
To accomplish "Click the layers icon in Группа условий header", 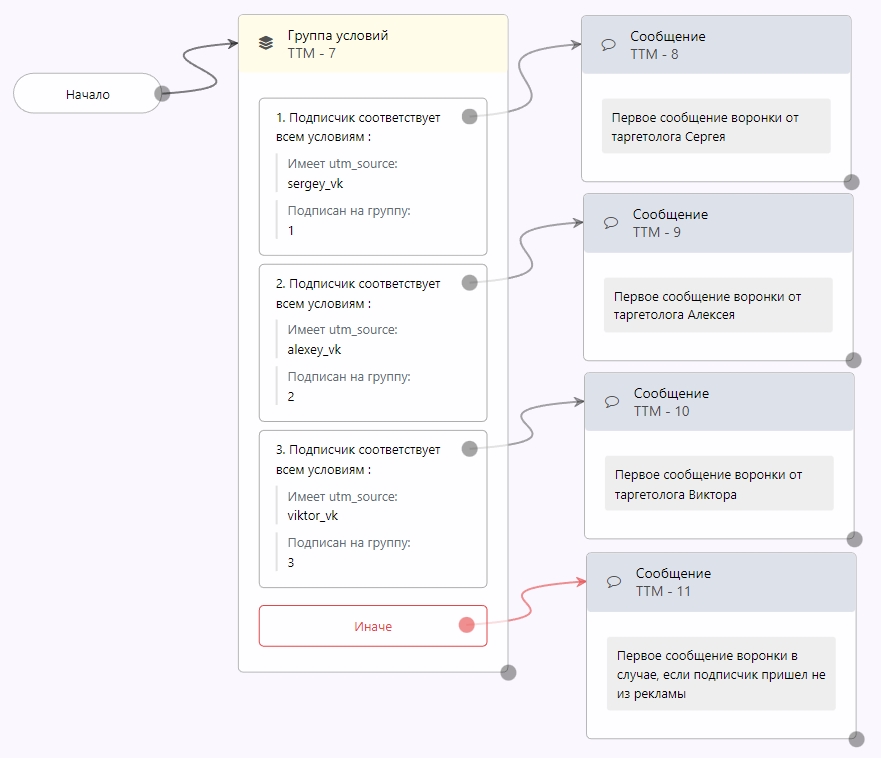I will pyautogui.click(x=265, y=43).
